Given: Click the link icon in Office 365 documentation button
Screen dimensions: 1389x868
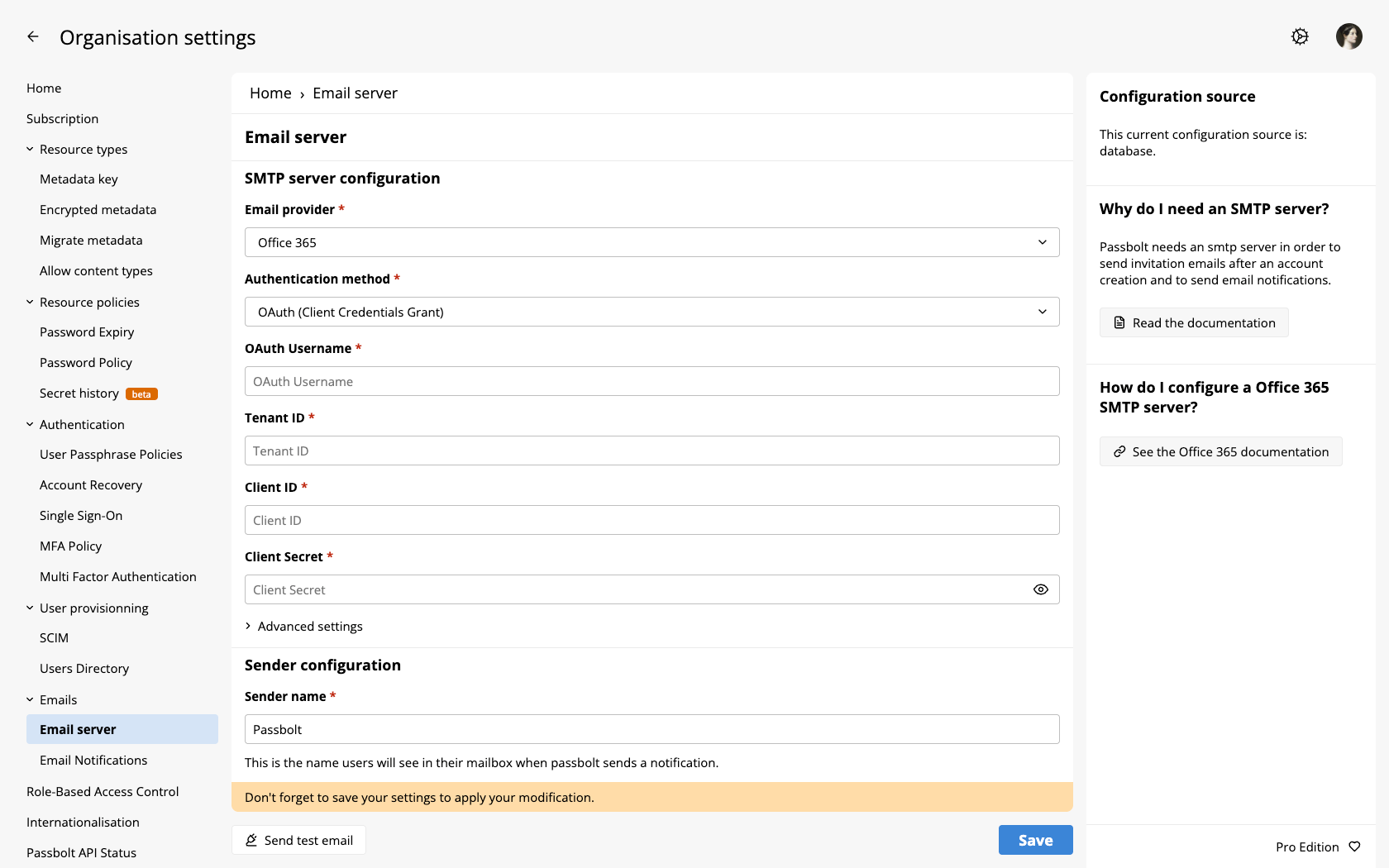Looking at the screenshot, I should coord(1119,451).
